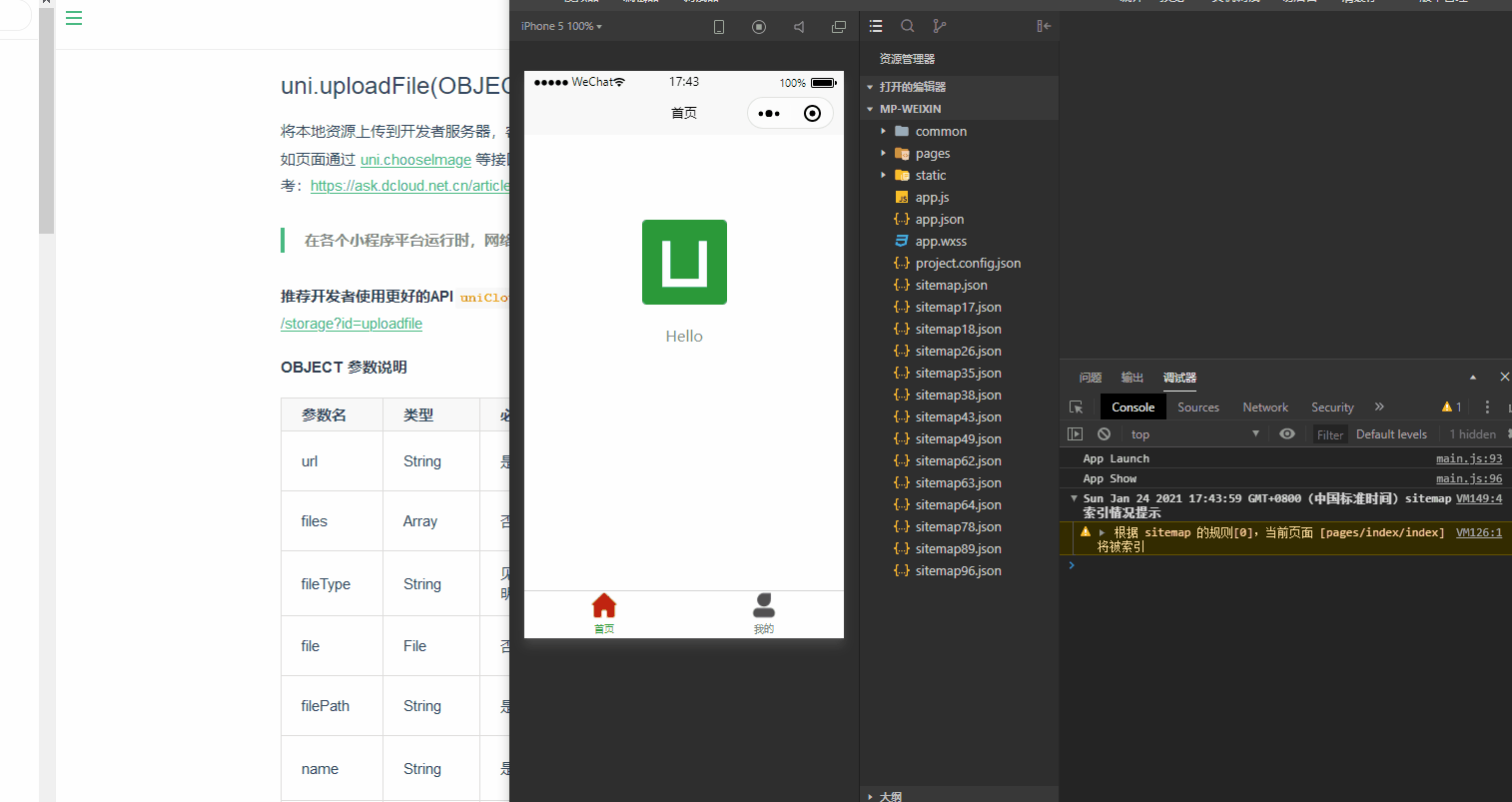This screenshot has width=1512, height=802.
Task: Tap the capsule close circle button
Action: (x=812, y=113)
